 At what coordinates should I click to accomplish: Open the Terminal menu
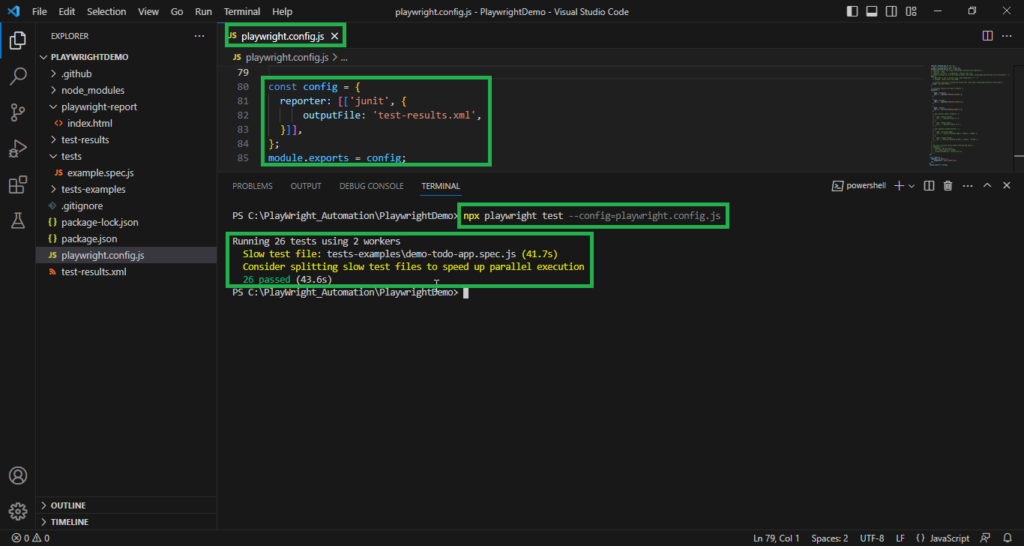[242, 11]
